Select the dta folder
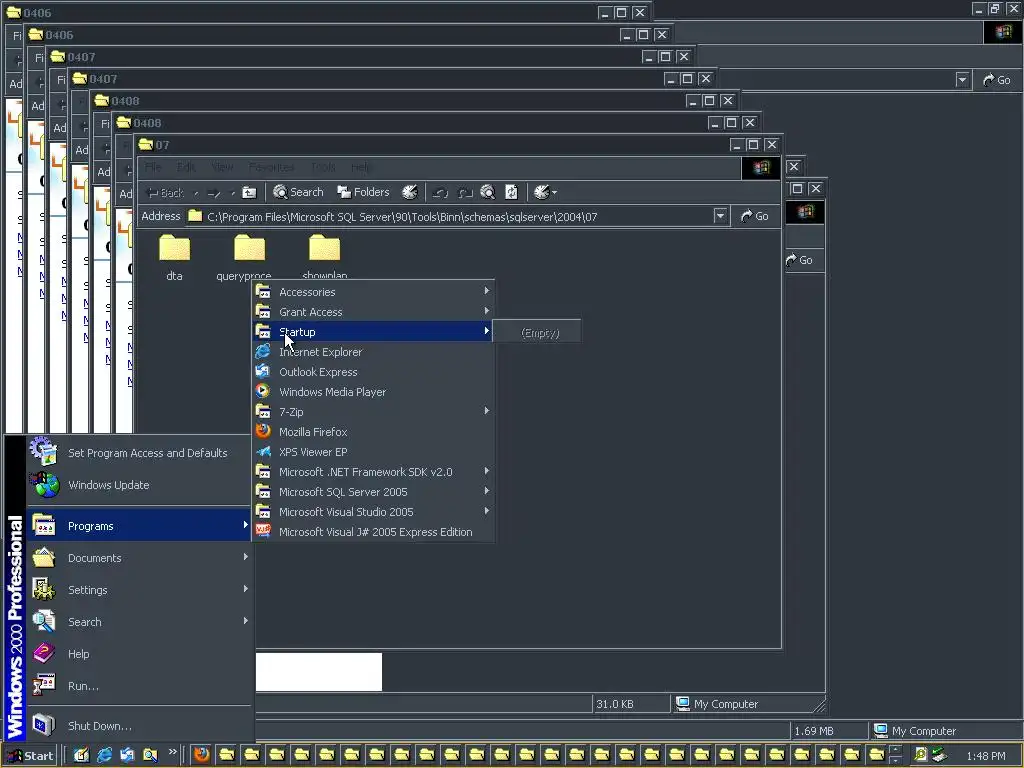Viewport: 1024px width, 768px height. pos(174,257)
